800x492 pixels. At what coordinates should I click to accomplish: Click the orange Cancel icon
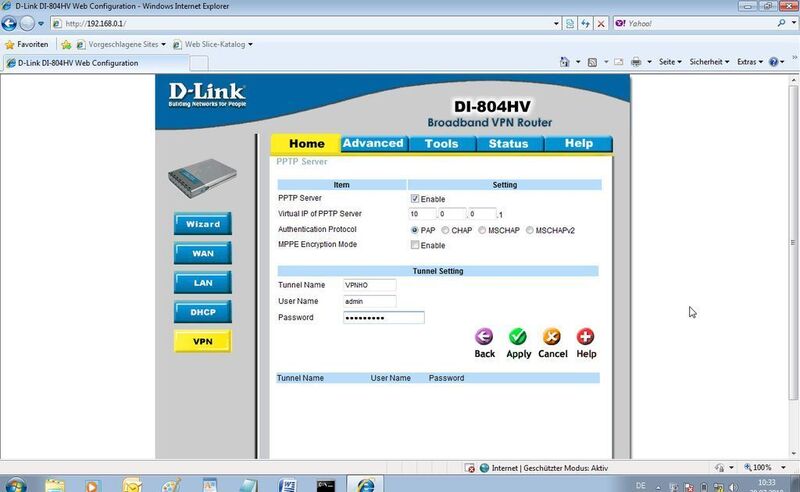tap(552, 336)
